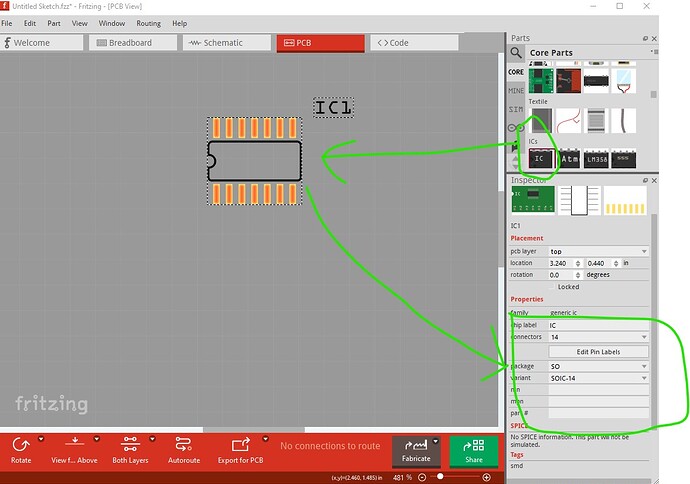Switch to the Code view tab
Screen dimensions: 690x484
[x=414, y=43]
